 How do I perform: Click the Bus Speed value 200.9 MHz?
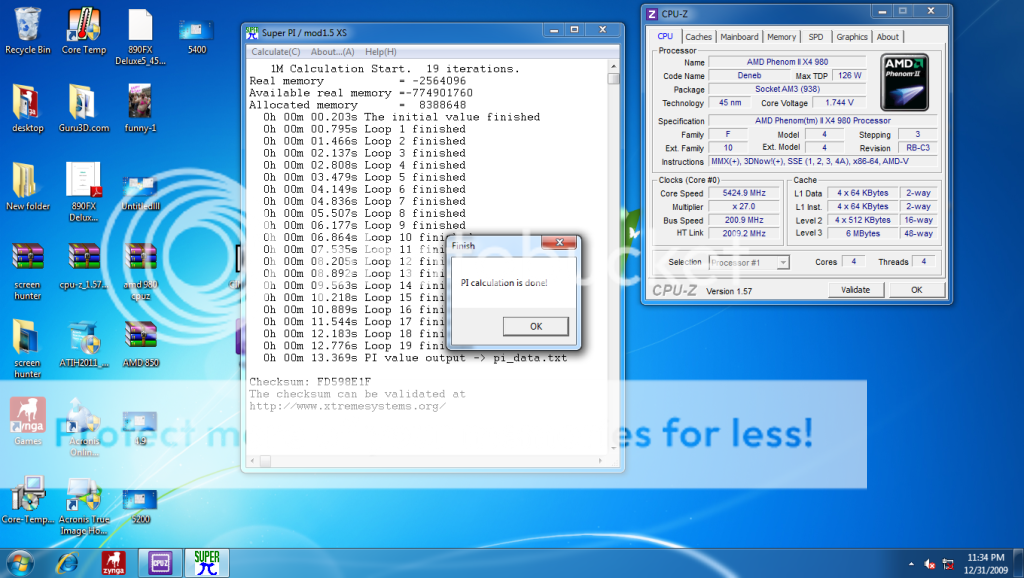coord(744,220)
